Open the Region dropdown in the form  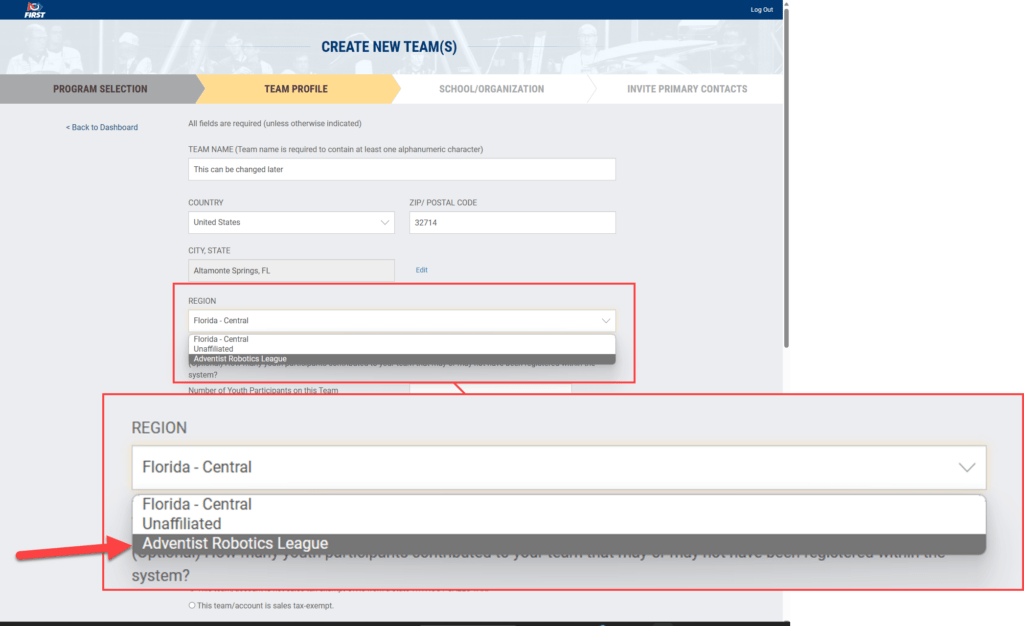click(402, 321)
